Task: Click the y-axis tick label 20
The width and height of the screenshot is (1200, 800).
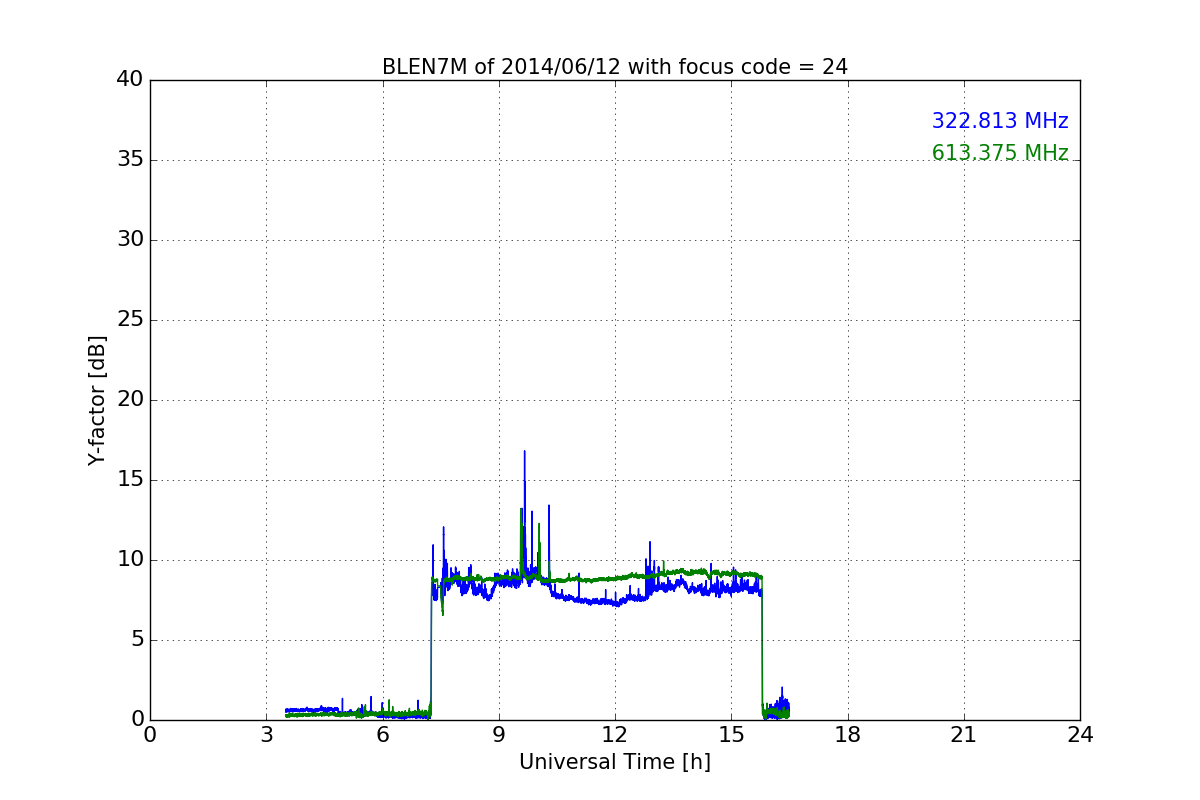Action: tap(130, 400)
